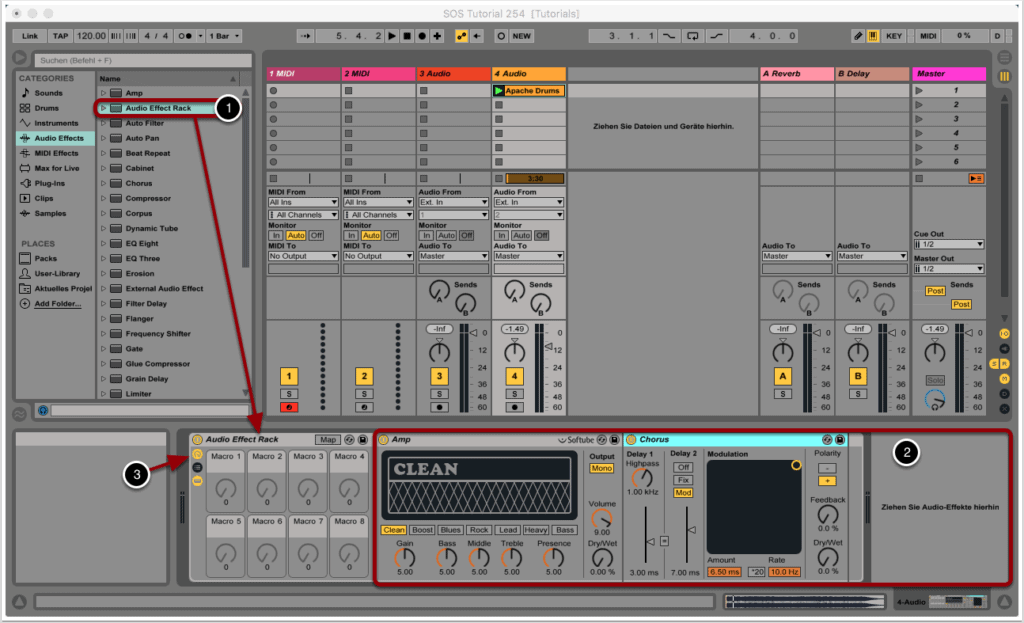Solo track 3 Audio

(439, 394)
